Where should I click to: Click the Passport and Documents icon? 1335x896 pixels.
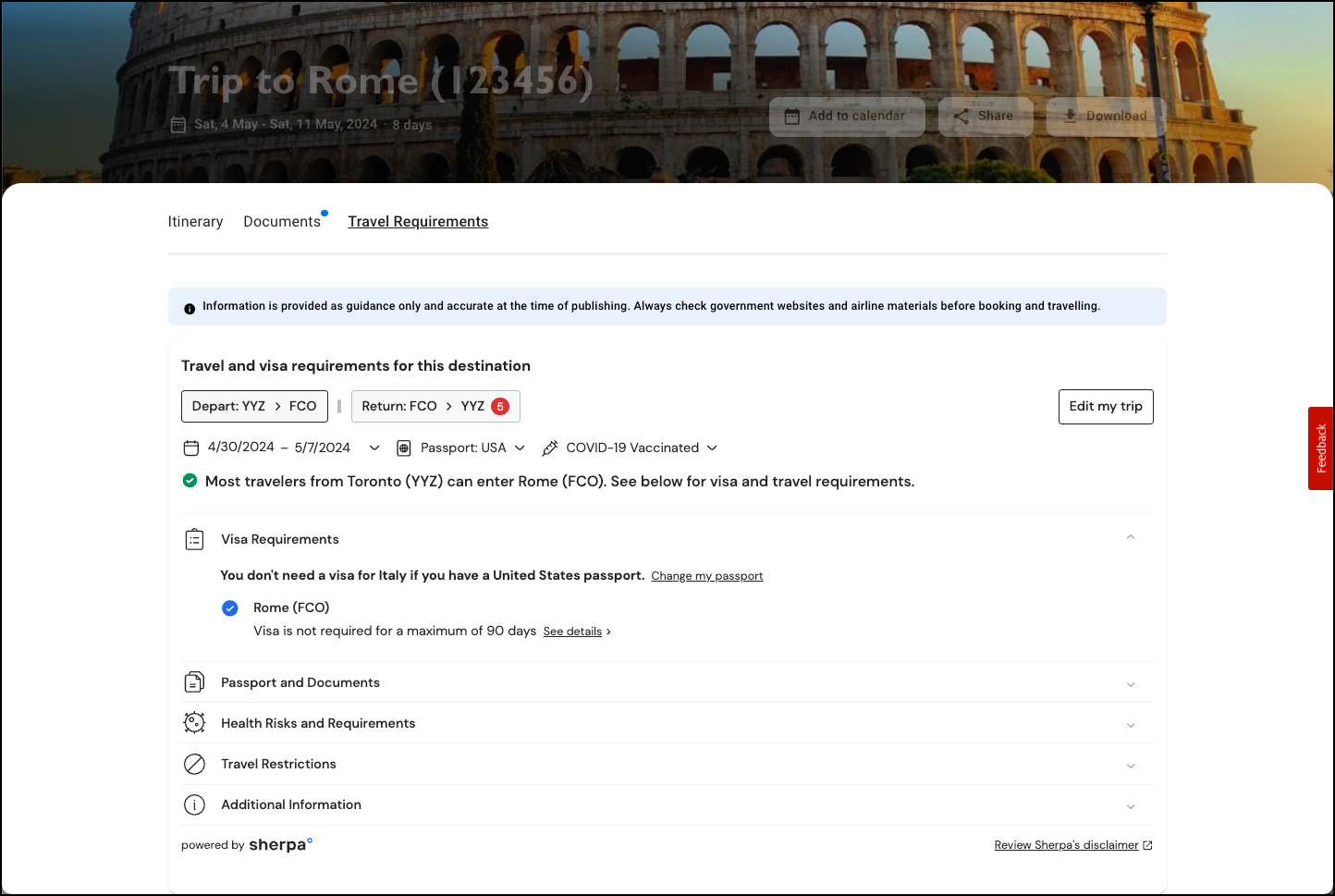(x=194, y=682)
